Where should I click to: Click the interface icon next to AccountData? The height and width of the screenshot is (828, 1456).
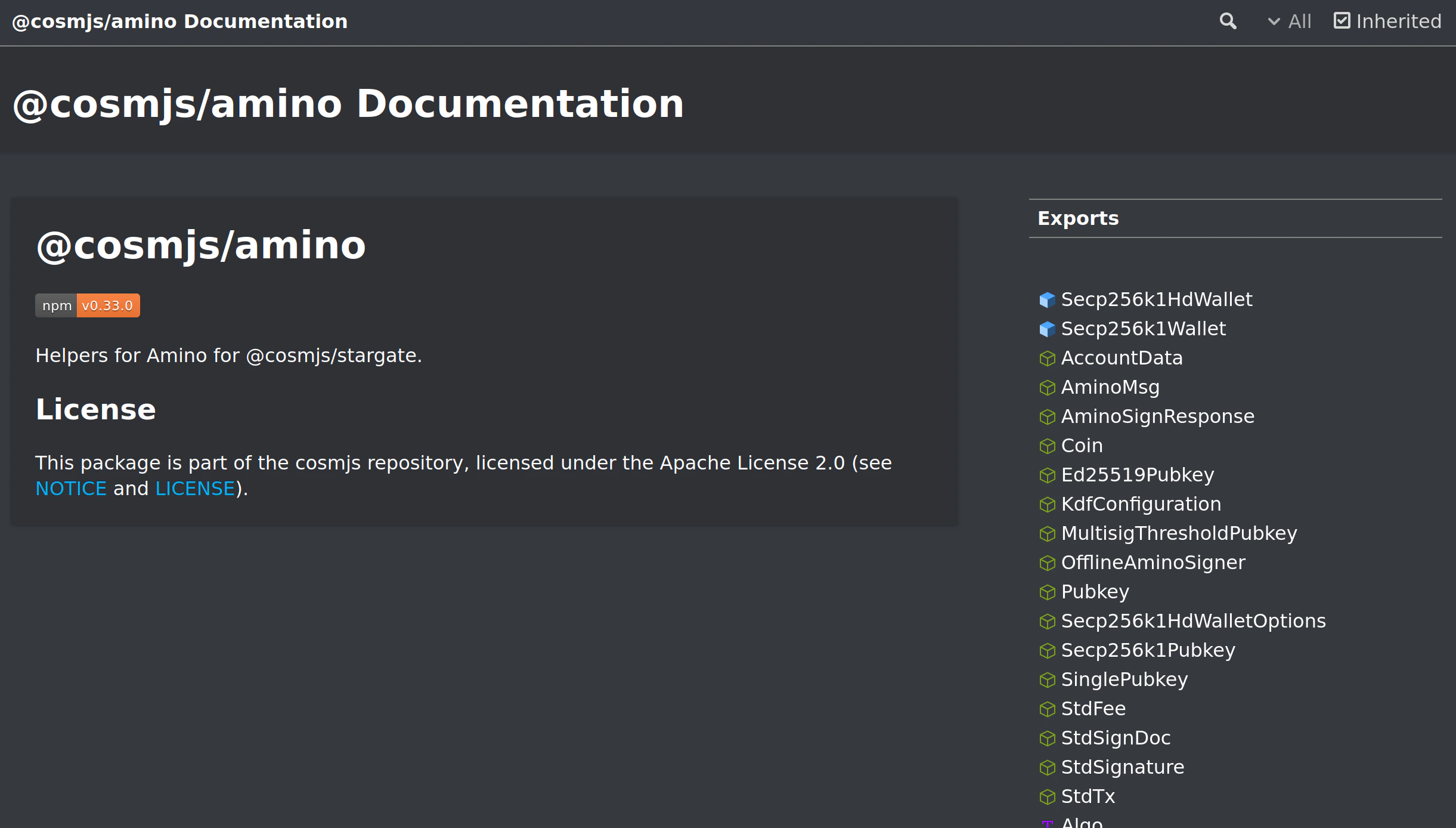click(1048, 359)
